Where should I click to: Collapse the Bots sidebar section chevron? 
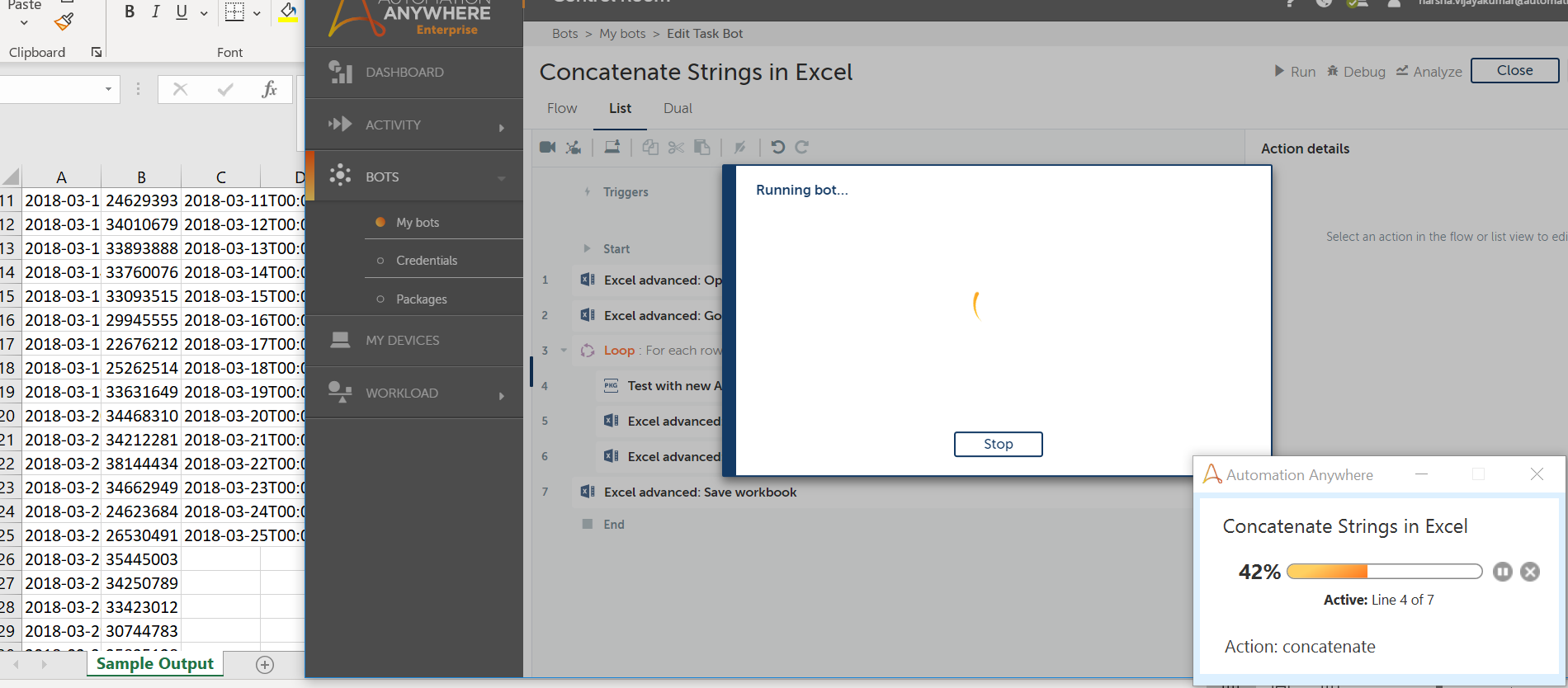click(502, 178)
